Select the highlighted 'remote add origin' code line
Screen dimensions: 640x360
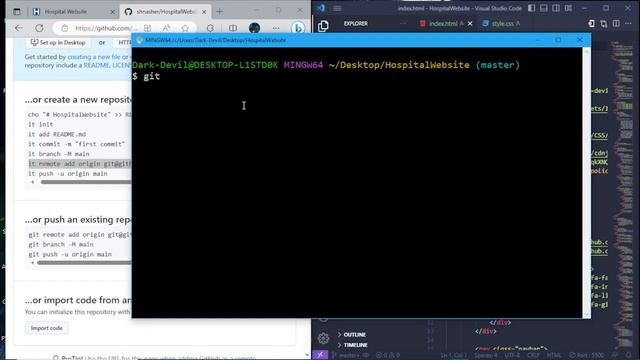80,164
